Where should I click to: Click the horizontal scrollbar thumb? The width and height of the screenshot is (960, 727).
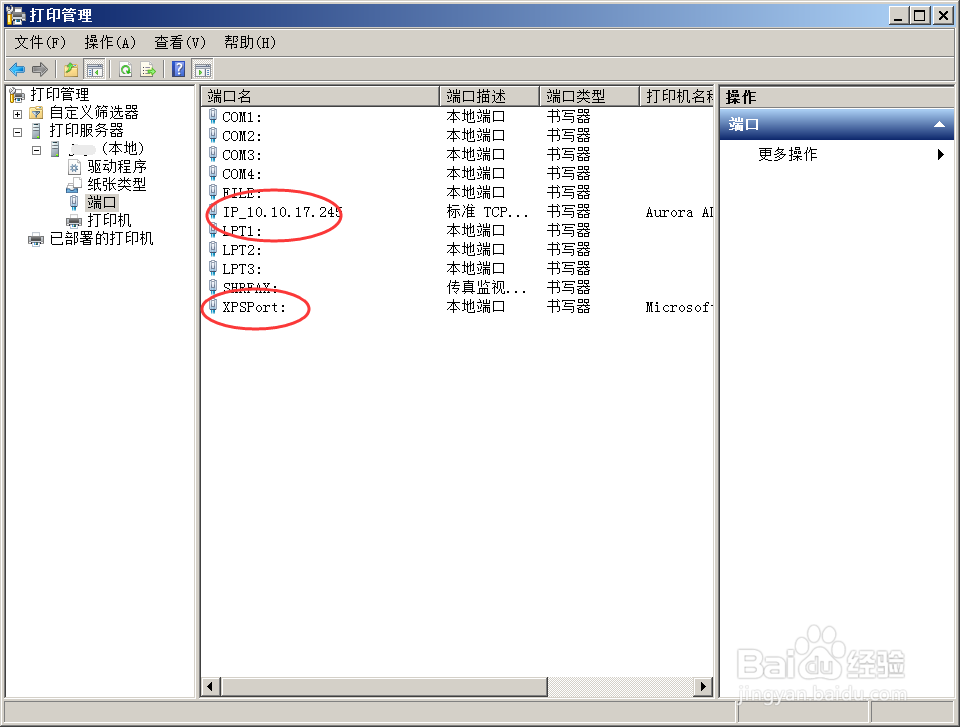[384, 687]
